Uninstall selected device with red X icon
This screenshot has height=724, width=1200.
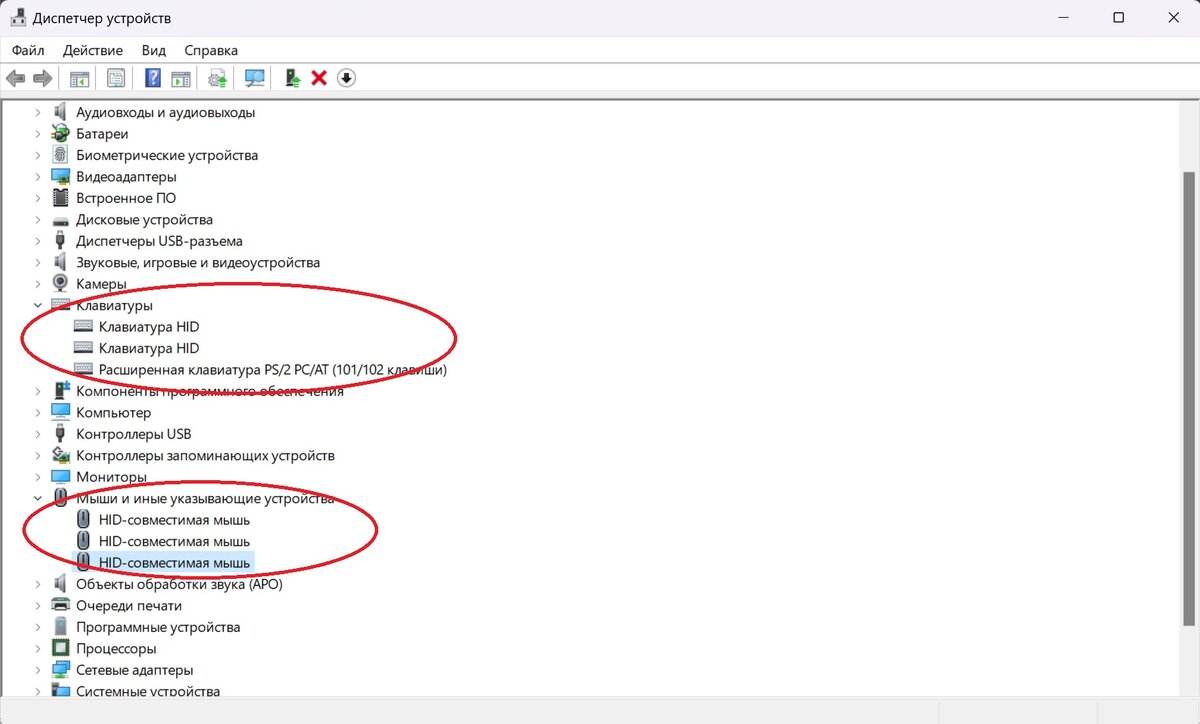coord(318,77)
